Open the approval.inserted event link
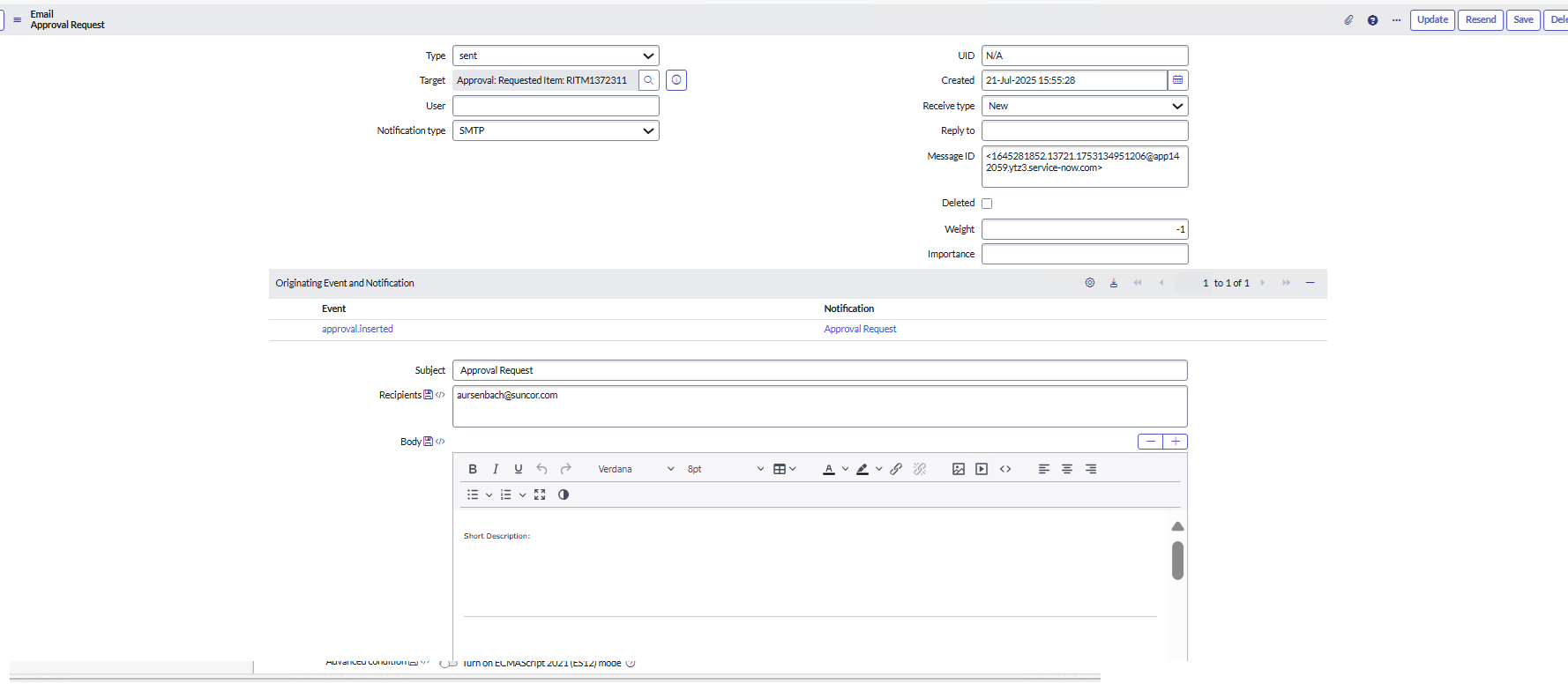Viewport: 1568px width, 684px height. [357, 329]
